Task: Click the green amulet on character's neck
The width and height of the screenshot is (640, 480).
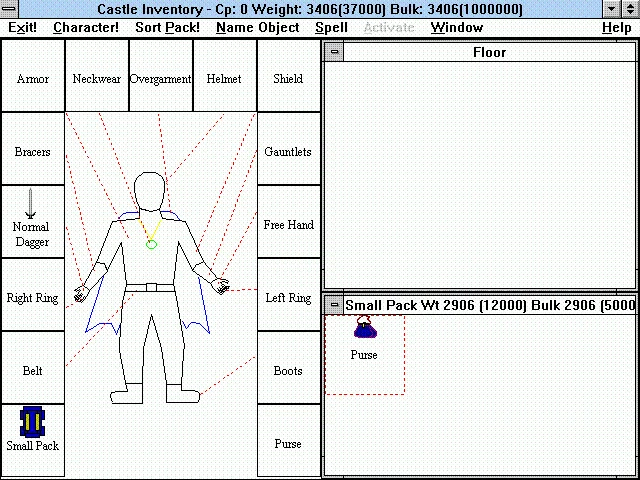Action: 151,243
